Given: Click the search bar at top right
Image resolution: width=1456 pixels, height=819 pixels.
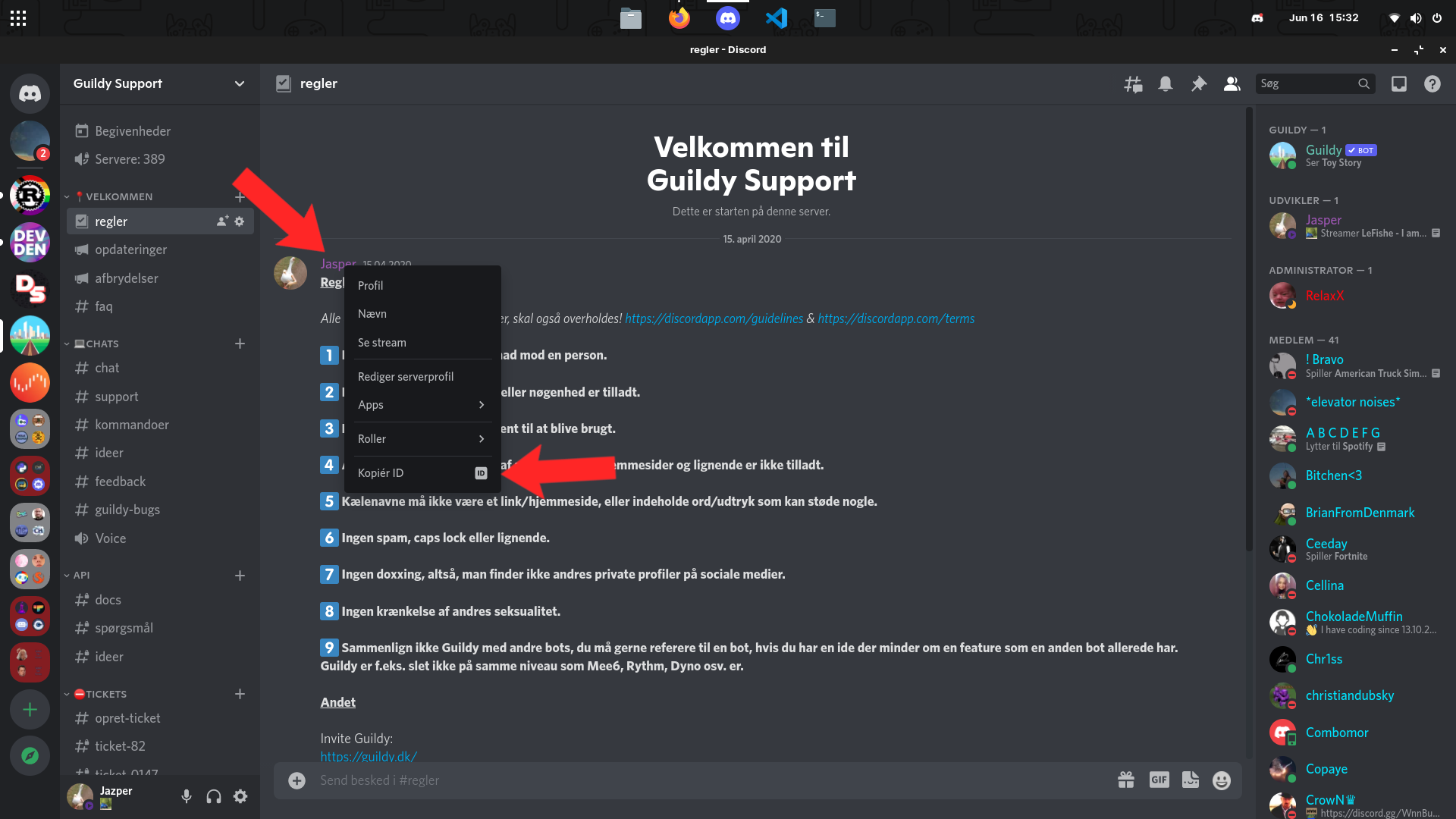Looking at the screenshot, I should (x=1313, y=83).
